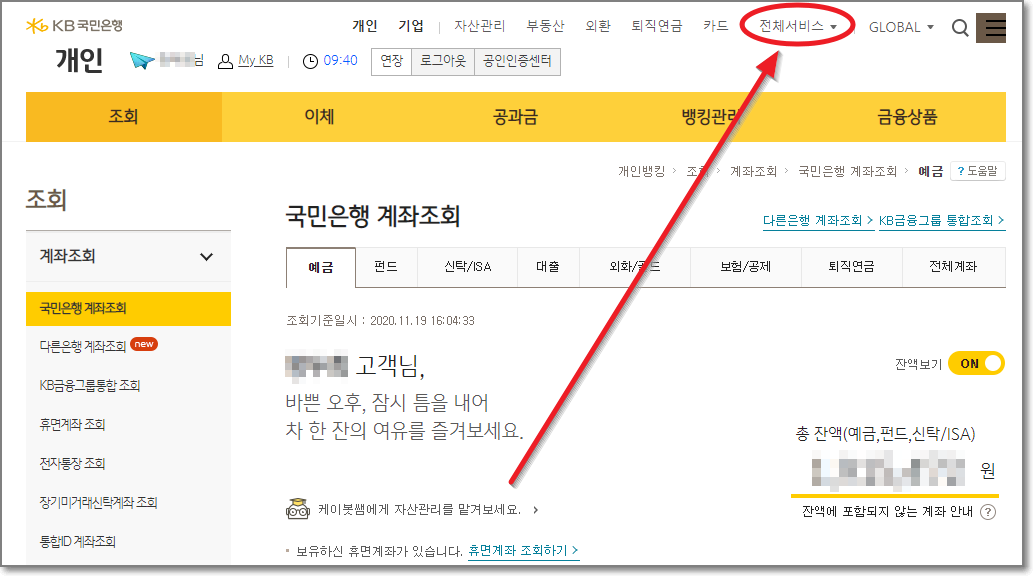1033x576 pixels.
Task: Switch to the 퇴직연금 account tab
Action: 851,267
